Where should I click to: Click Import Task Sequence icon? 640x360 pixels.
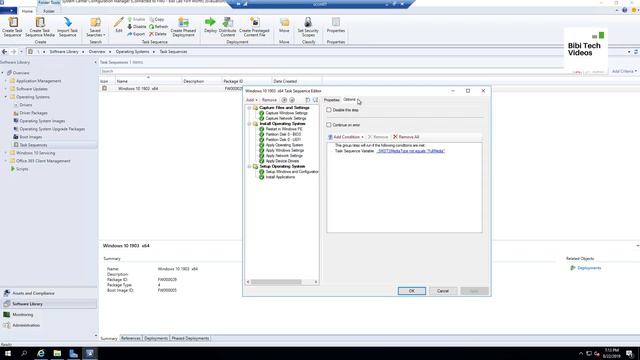click(67, 22)
